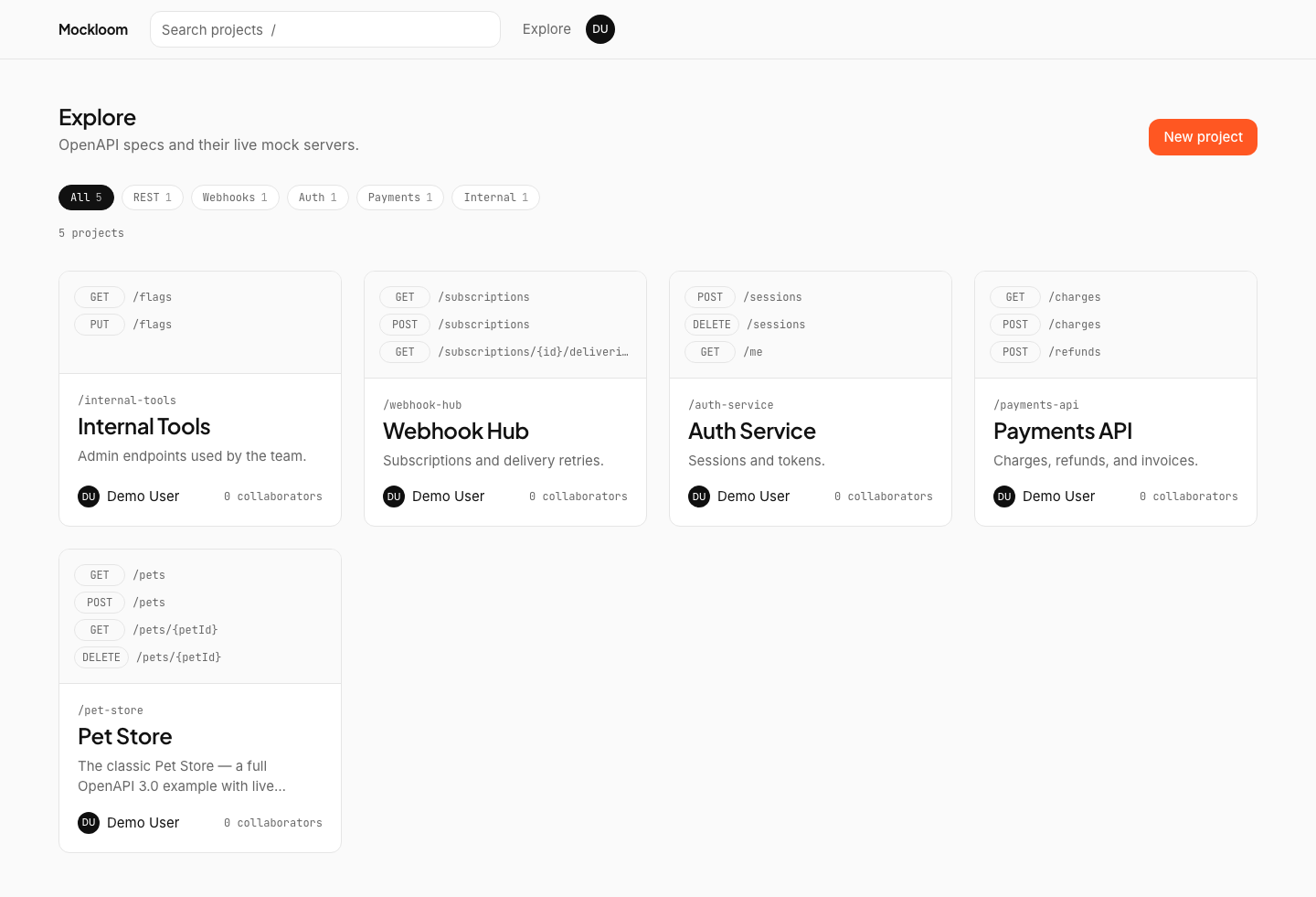Open the Pet Store project title
This screenshot has width=1316, height=897.
125,737
